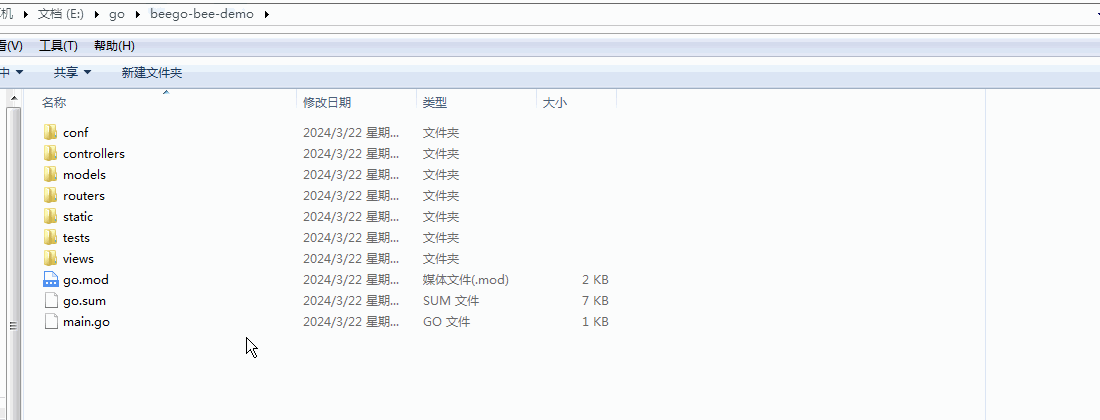The width and height of the screenshot is (1100, 420).
Task: Click the navigation pane scrollbar up arrow
Action: click(x=13, y=100)
